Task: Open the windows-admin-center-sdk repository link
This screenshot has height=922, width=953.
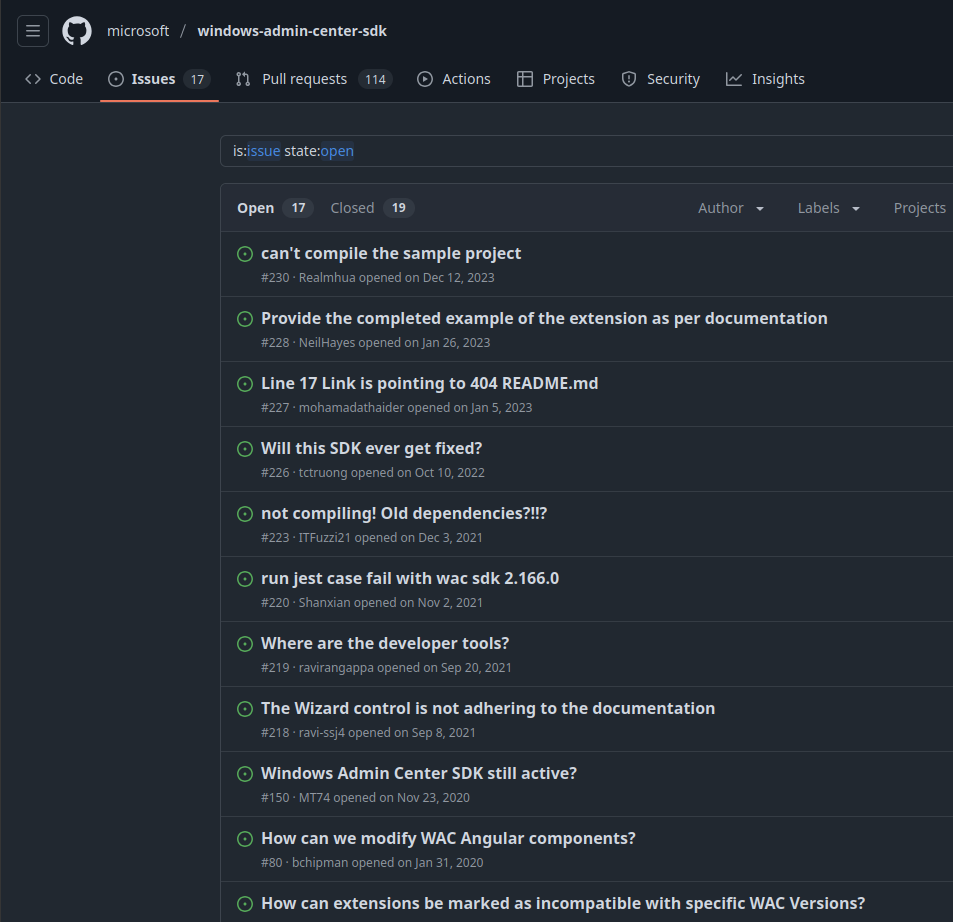Action: coord(292,31)
